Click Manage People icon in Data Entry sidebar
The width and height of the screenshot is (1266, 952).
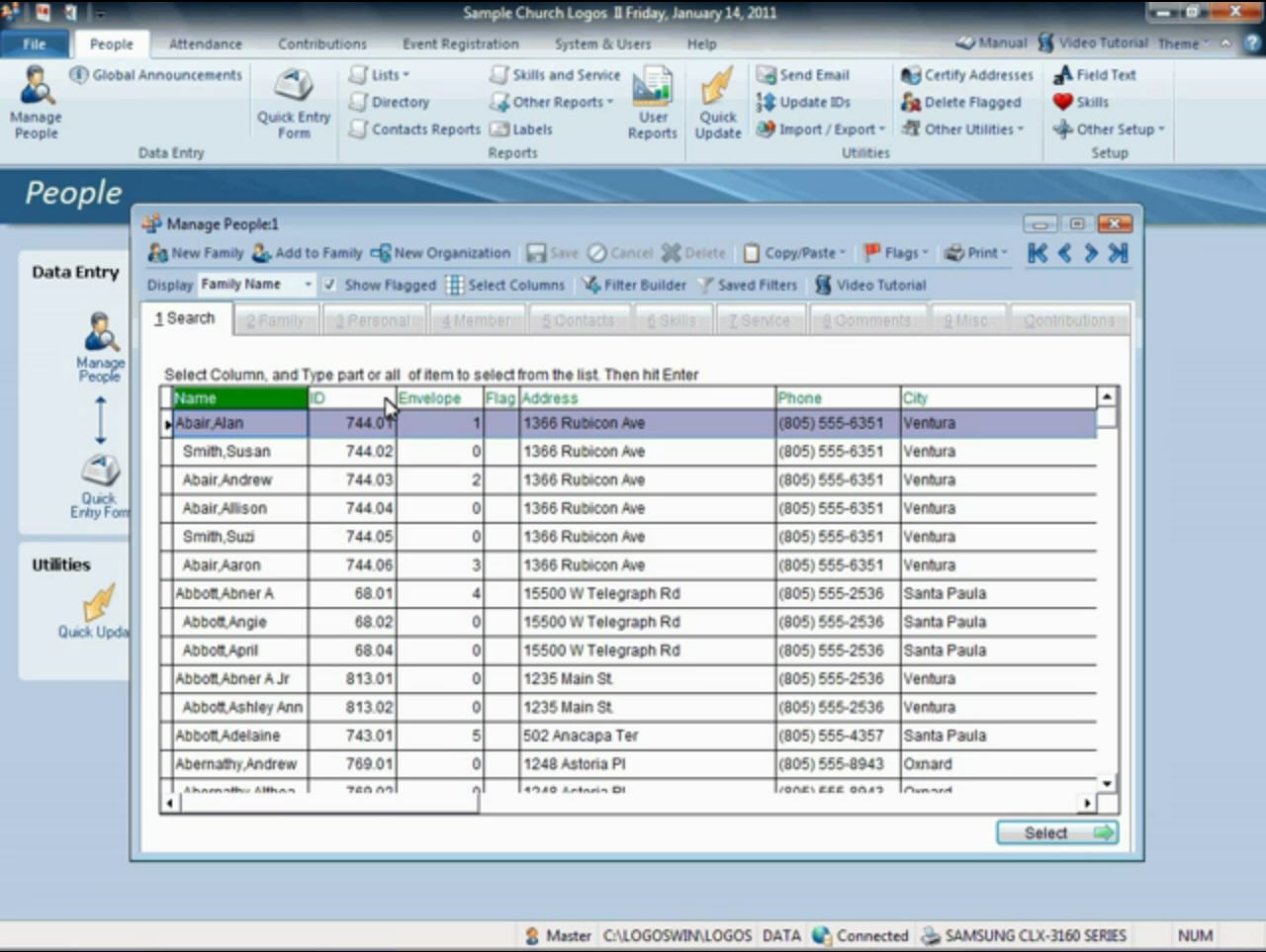point(100,346)
